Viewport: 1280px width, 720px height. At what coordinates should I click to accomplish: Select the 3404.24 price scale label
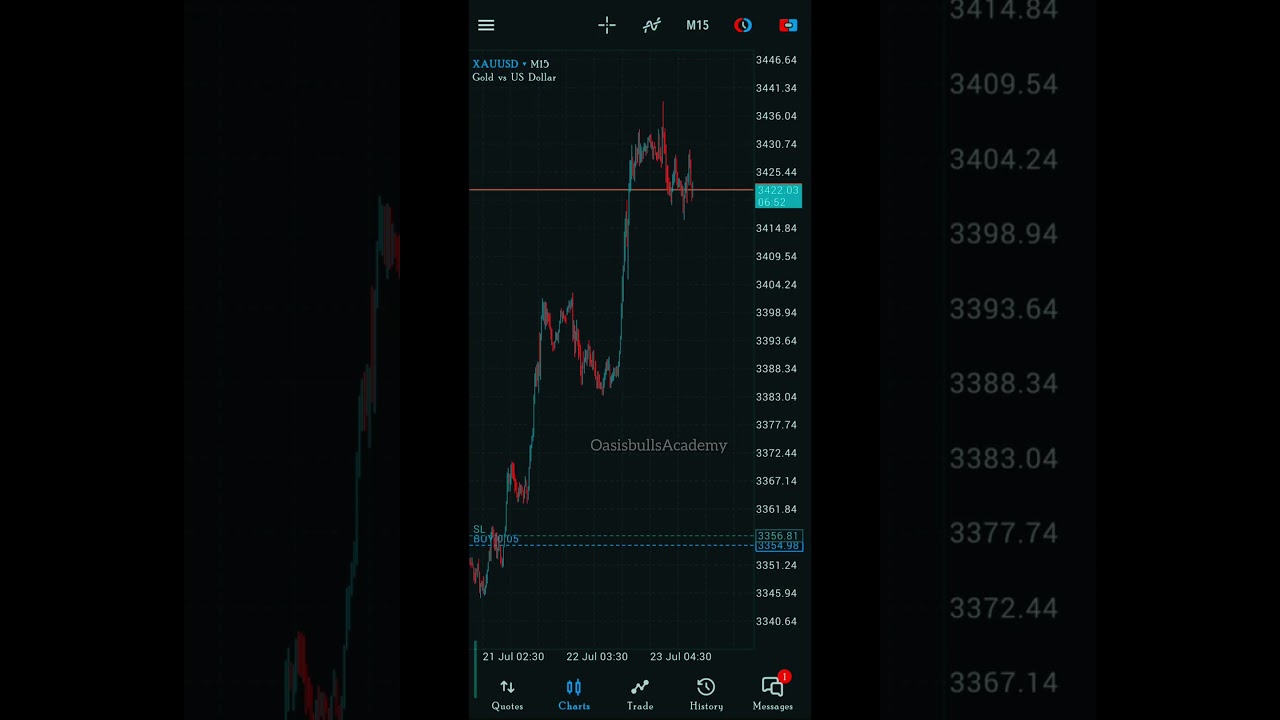[777, 285]
